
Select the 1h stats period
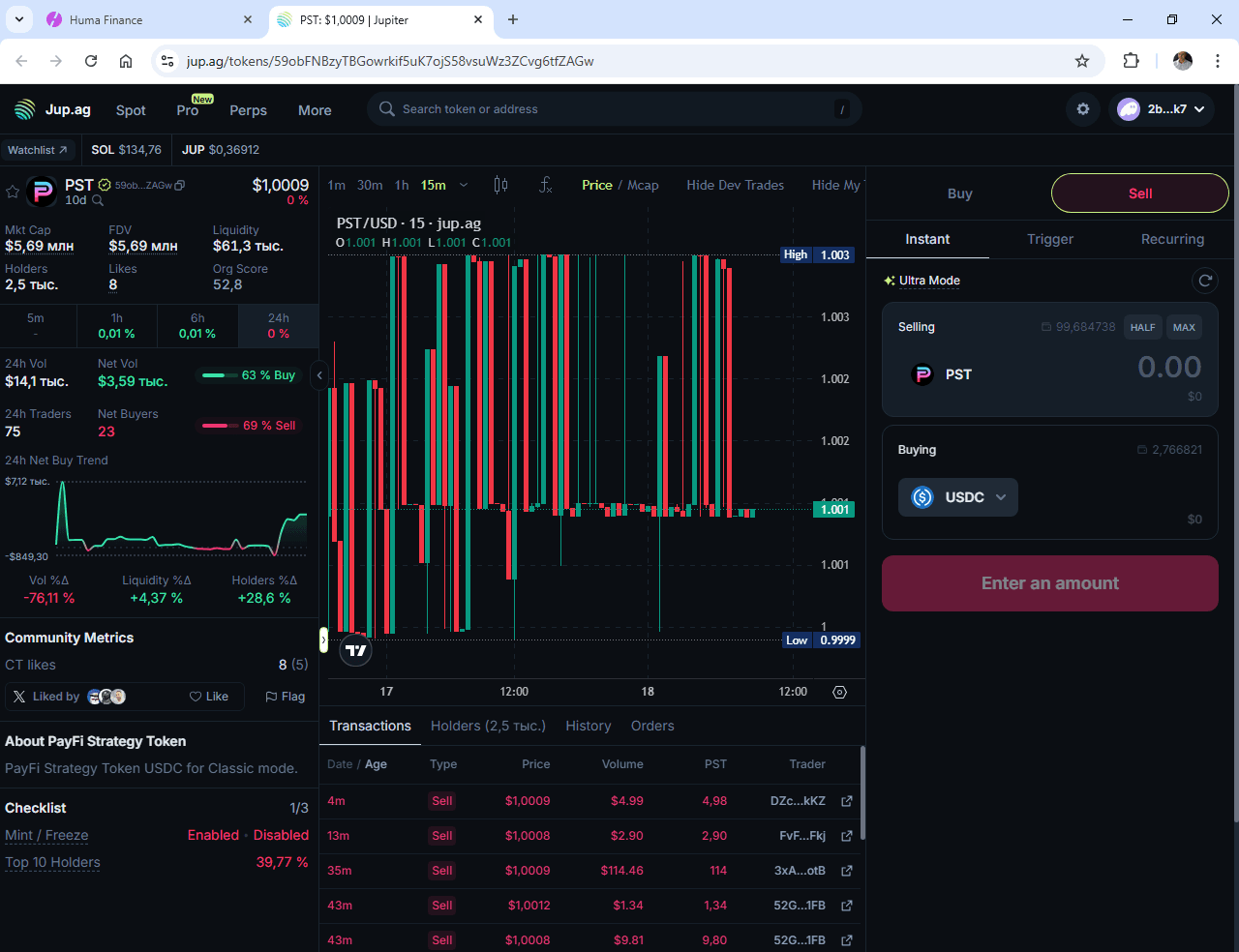pyautogui.click(x=117, y=326)
